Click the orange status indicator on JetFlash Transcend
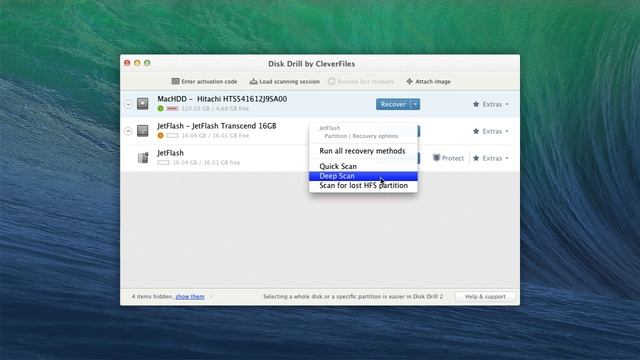 [160, 136]
